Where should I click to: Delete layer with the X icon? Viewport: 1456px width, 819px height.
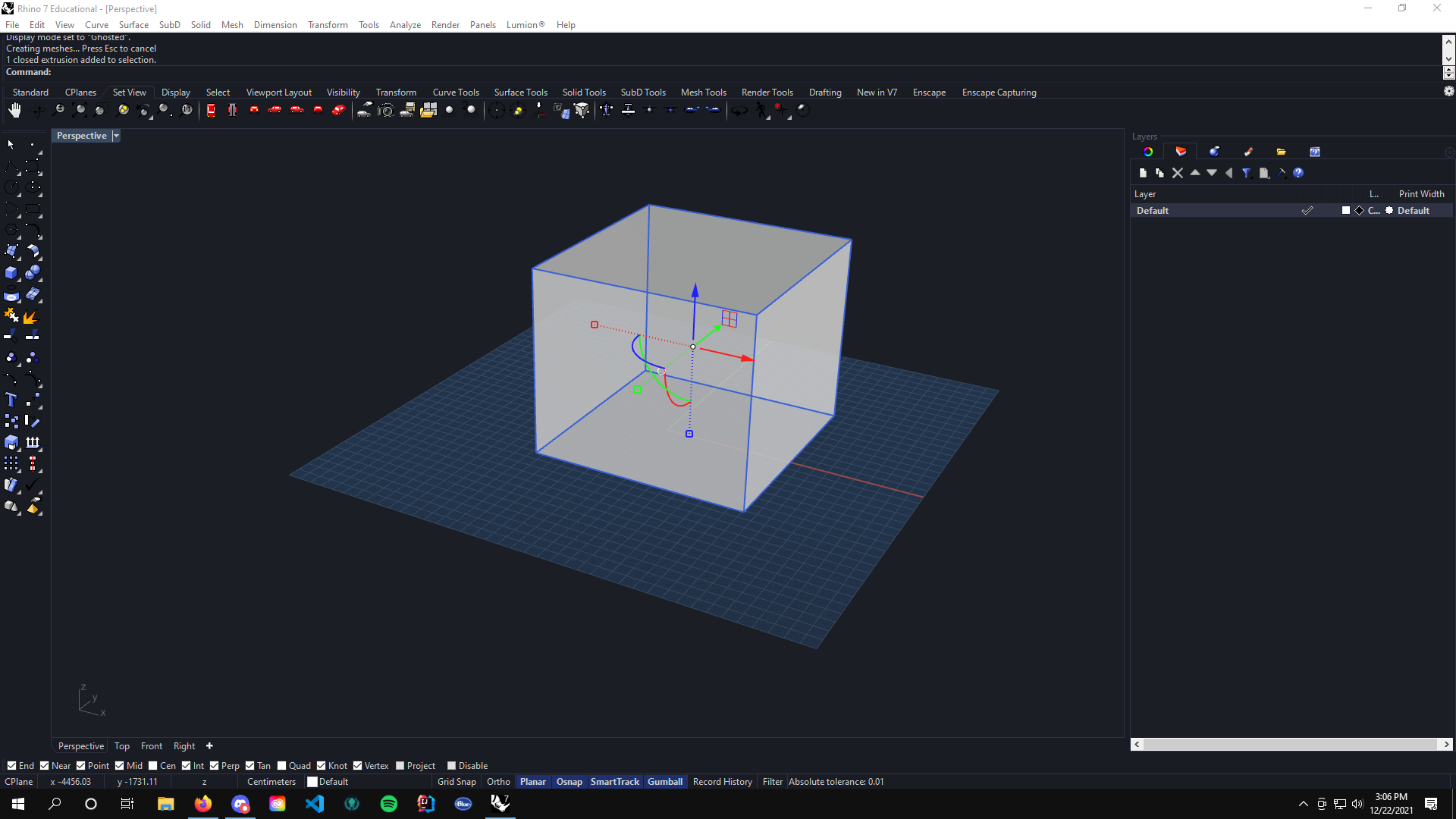point(1178,173)
